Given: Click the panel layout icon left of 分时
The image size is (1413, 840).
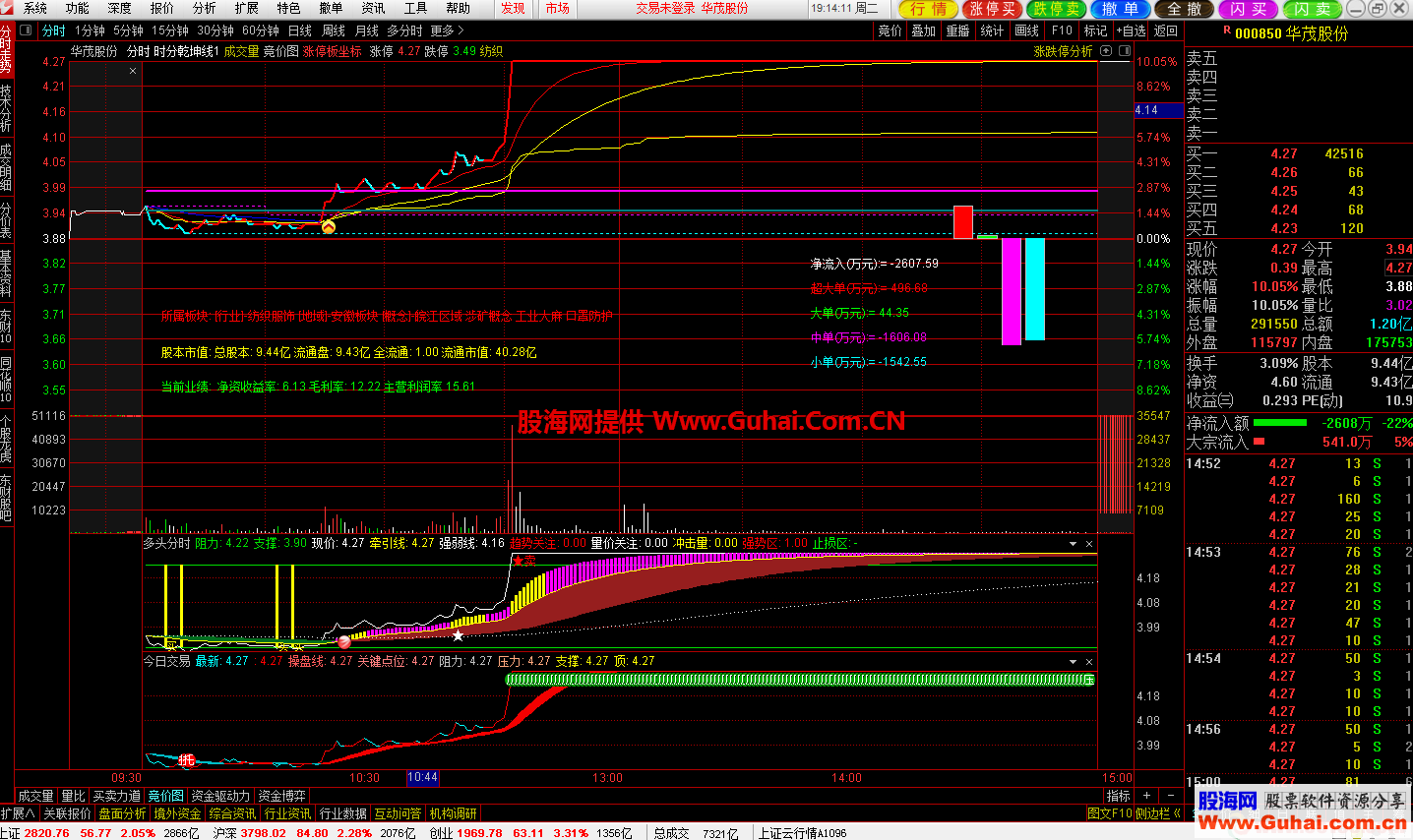Looking at the screenshot, I should pyautogui.click(x=26, y=30).
